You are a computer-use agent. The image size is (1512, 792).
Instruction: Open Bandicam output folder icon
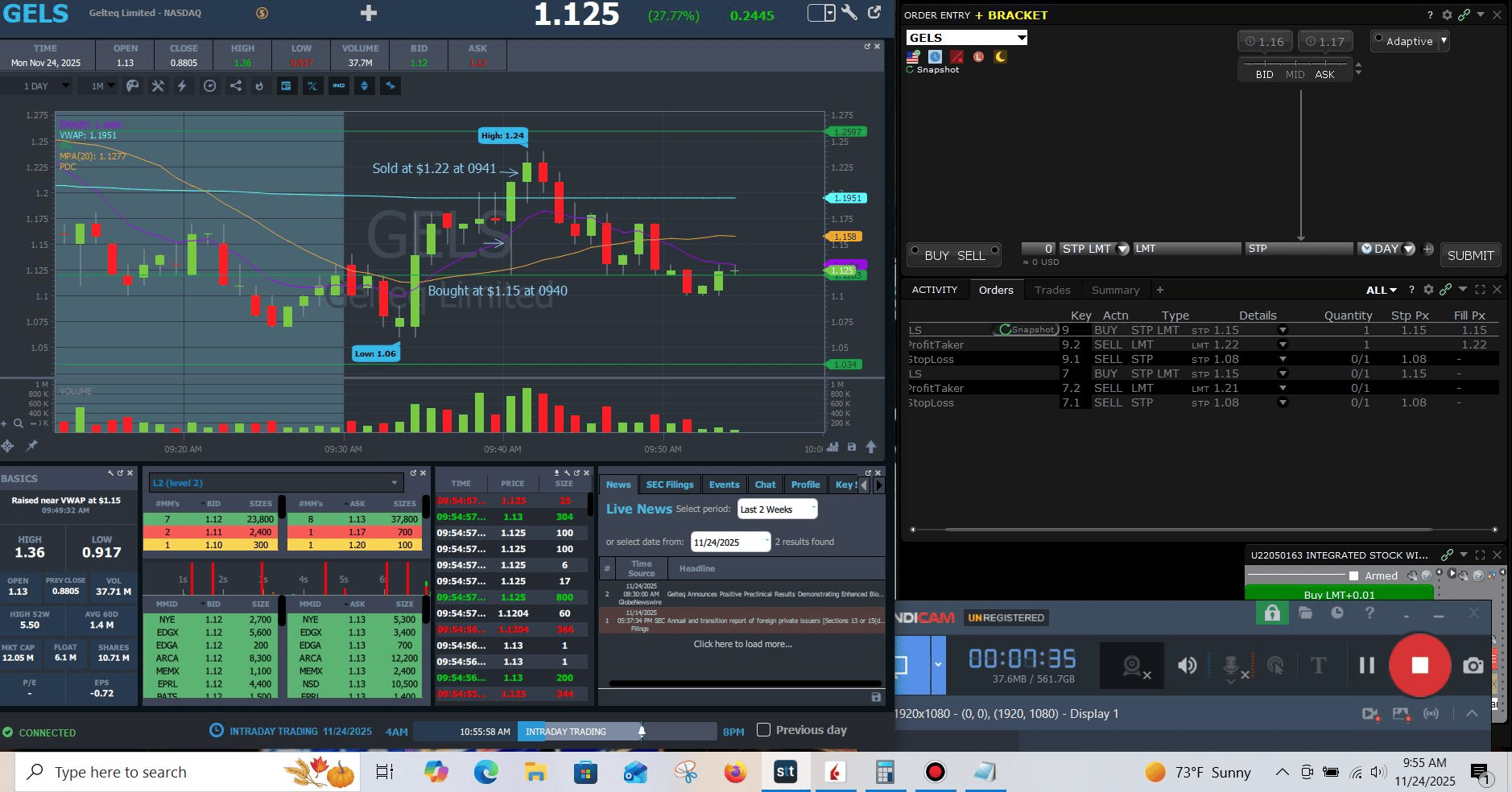point(1305,613)
